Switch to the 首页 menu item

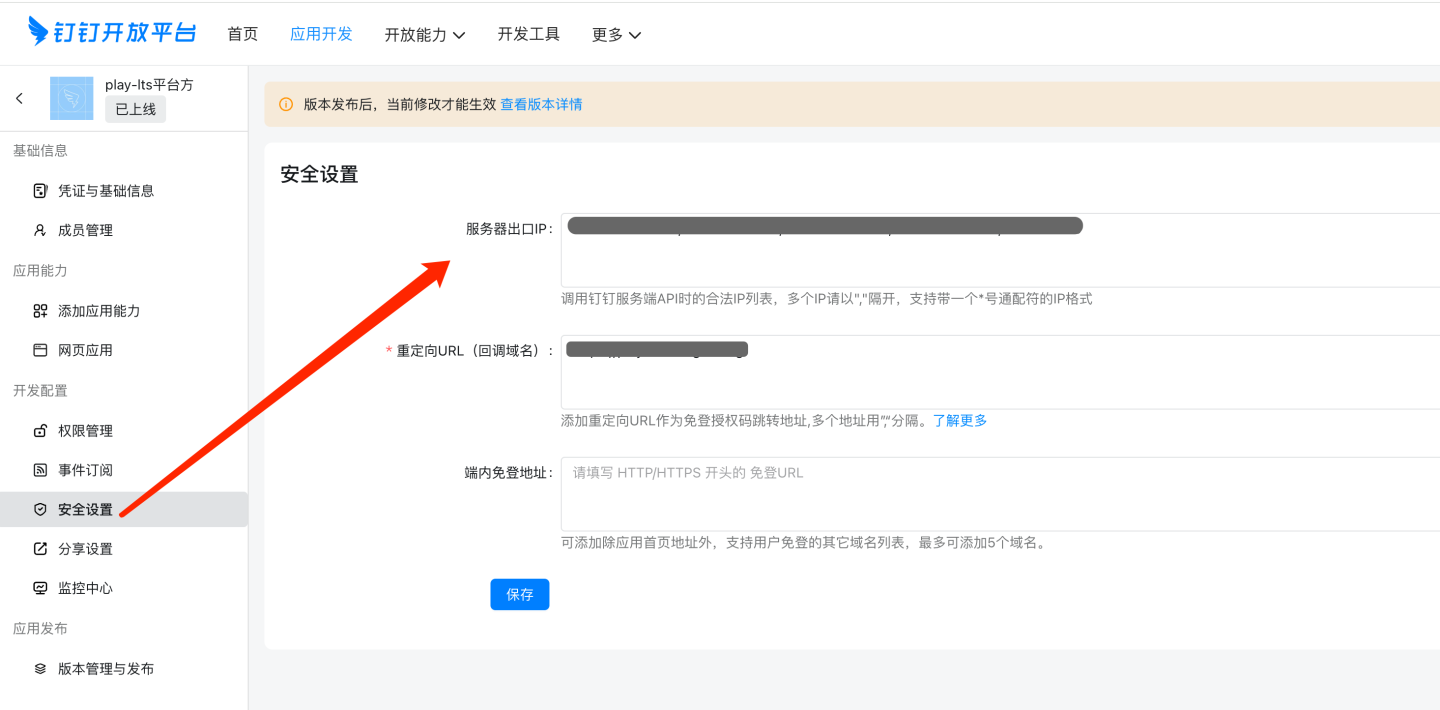(242, 33)
